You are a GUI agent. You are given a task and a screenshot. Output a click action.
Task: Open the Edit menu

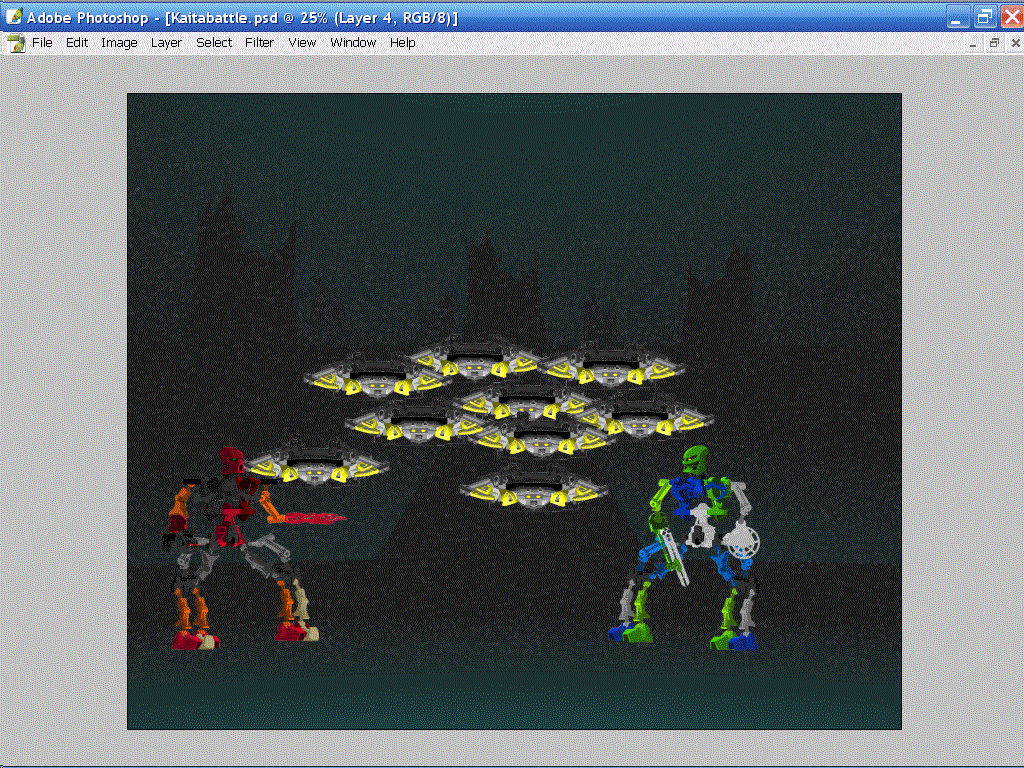pos(76,43)
